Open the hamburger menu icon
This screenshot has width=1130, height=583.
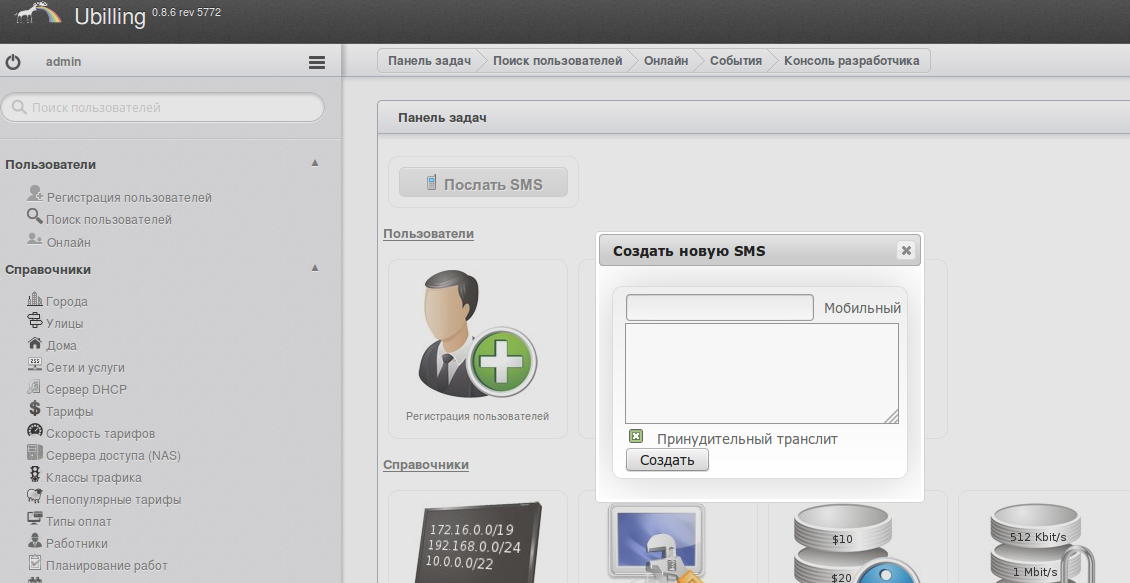click(x=316, y=63)
